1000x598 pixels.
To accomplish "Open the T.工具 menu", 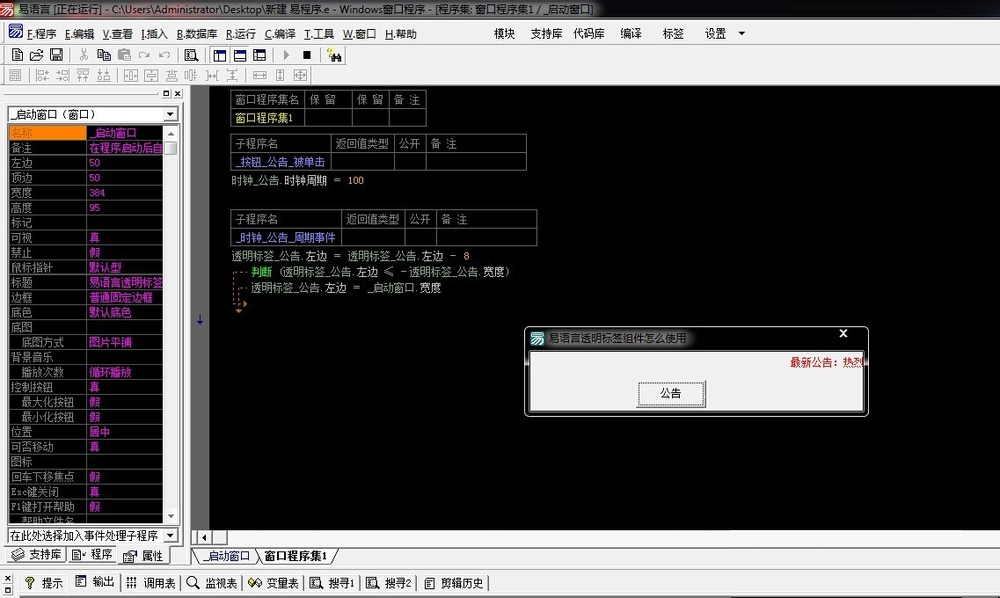I will coord(319,34).
